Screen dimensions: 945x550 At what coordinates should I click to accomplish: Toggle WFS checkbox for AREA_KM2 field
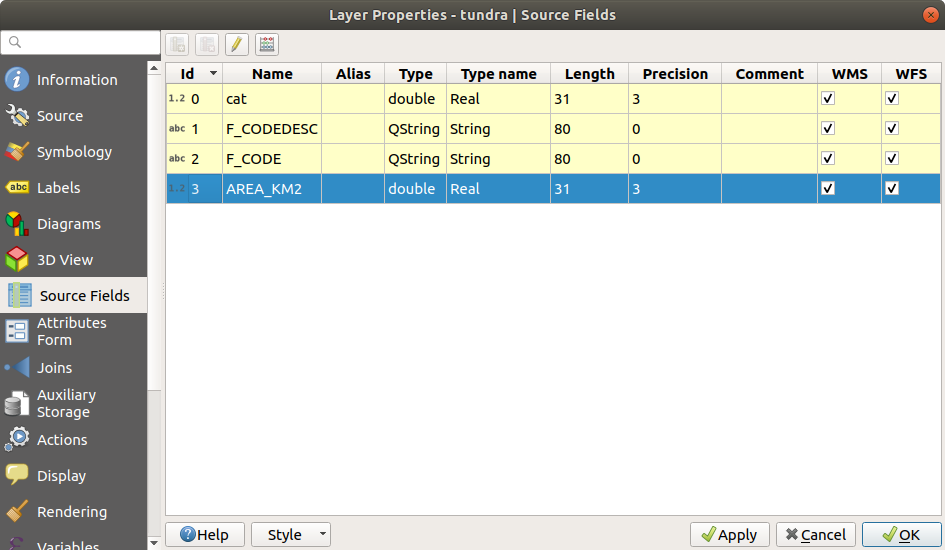click(892, 189)
